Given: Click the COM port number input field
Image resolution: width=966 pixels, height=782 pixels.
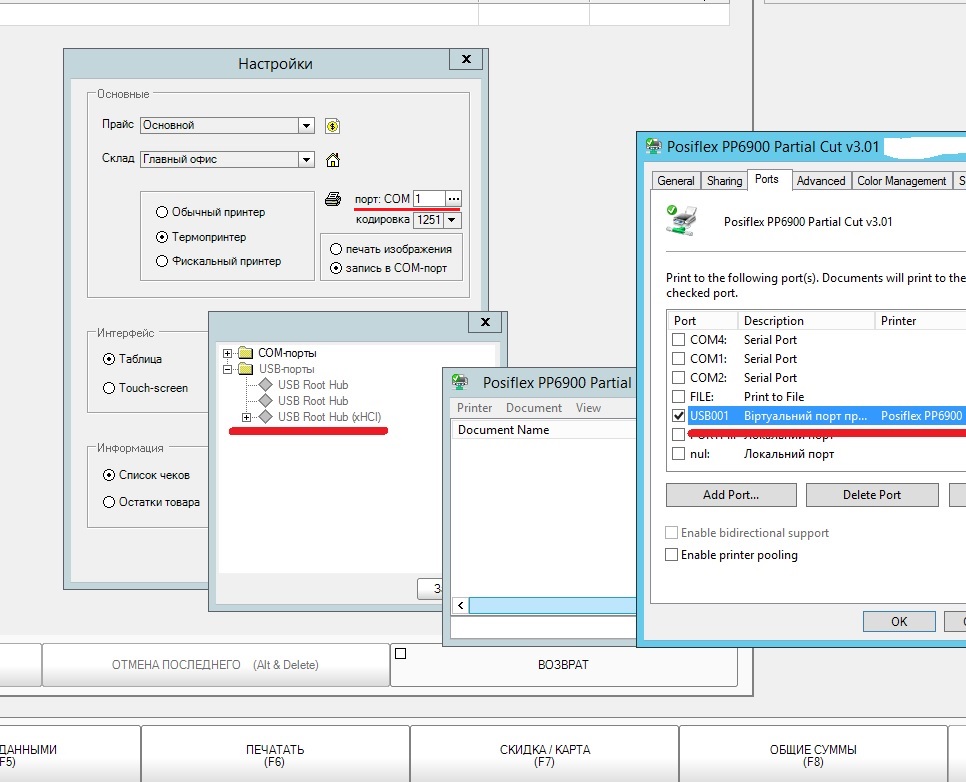Looking at the screenshot, I should coord(429,198).
